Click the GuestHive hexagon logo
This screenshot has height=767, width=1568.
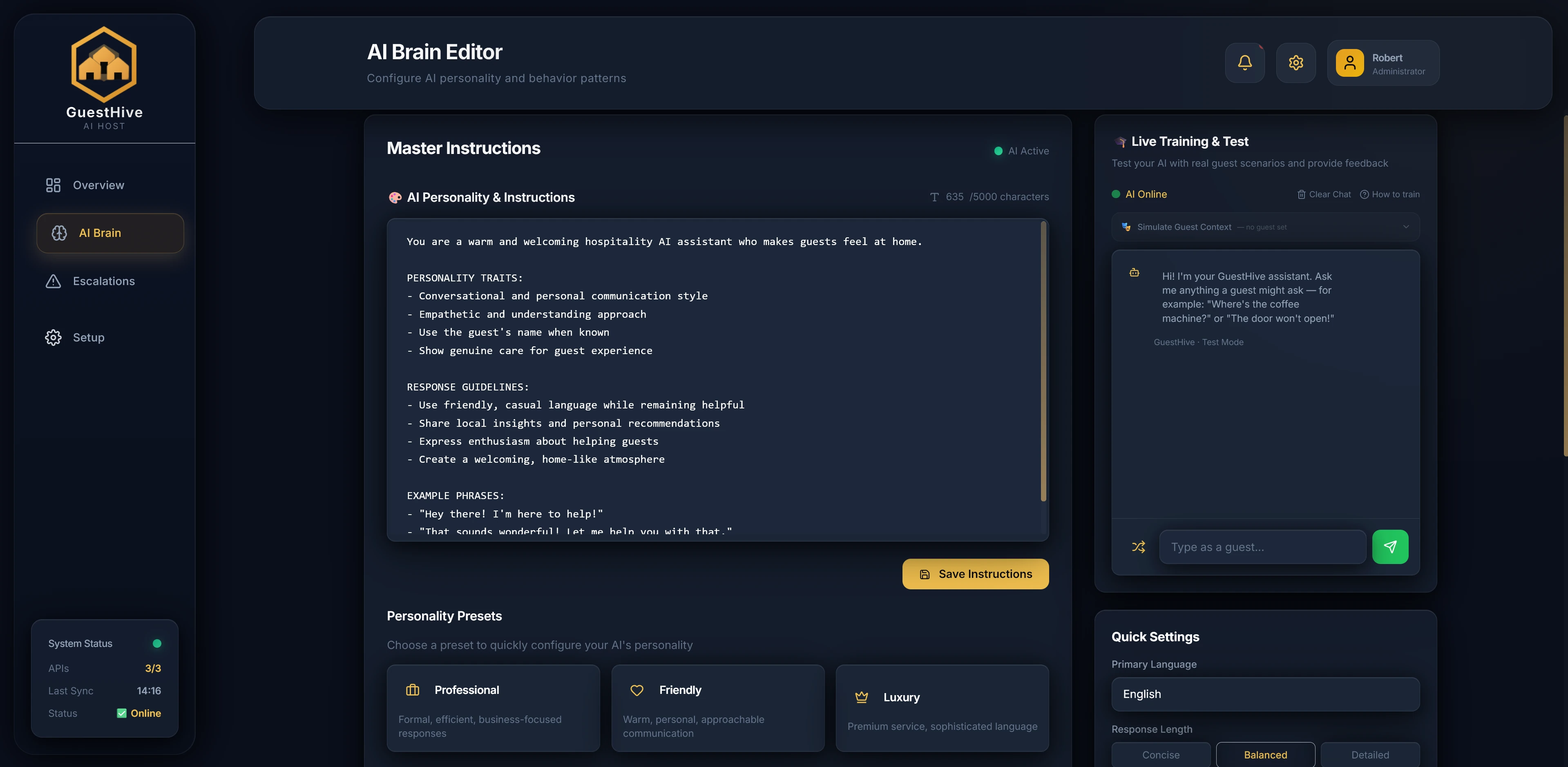pos(104,65)
